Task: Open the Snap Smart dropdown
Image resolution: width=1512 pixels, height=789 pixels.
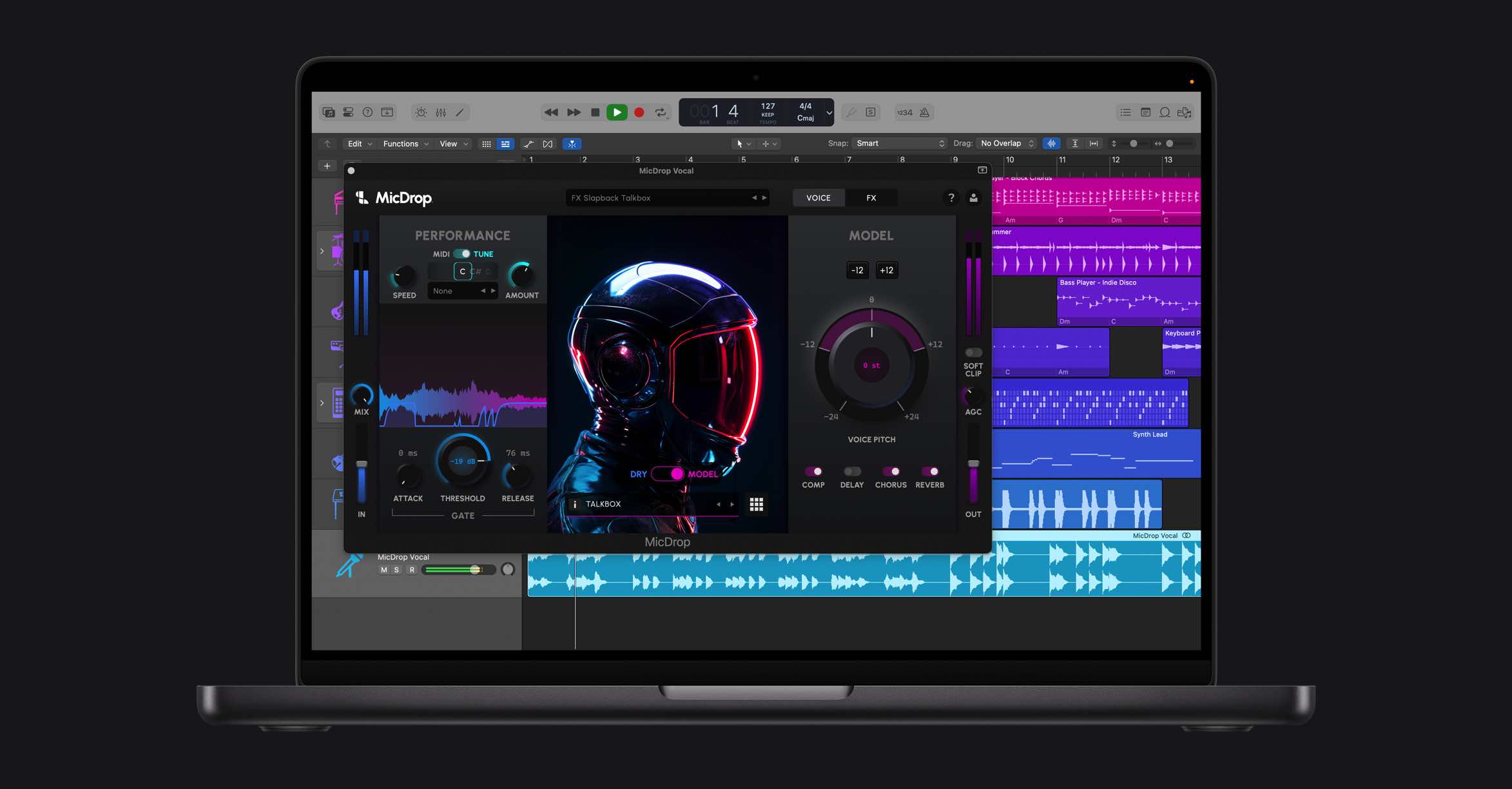Action: point(900,143)
